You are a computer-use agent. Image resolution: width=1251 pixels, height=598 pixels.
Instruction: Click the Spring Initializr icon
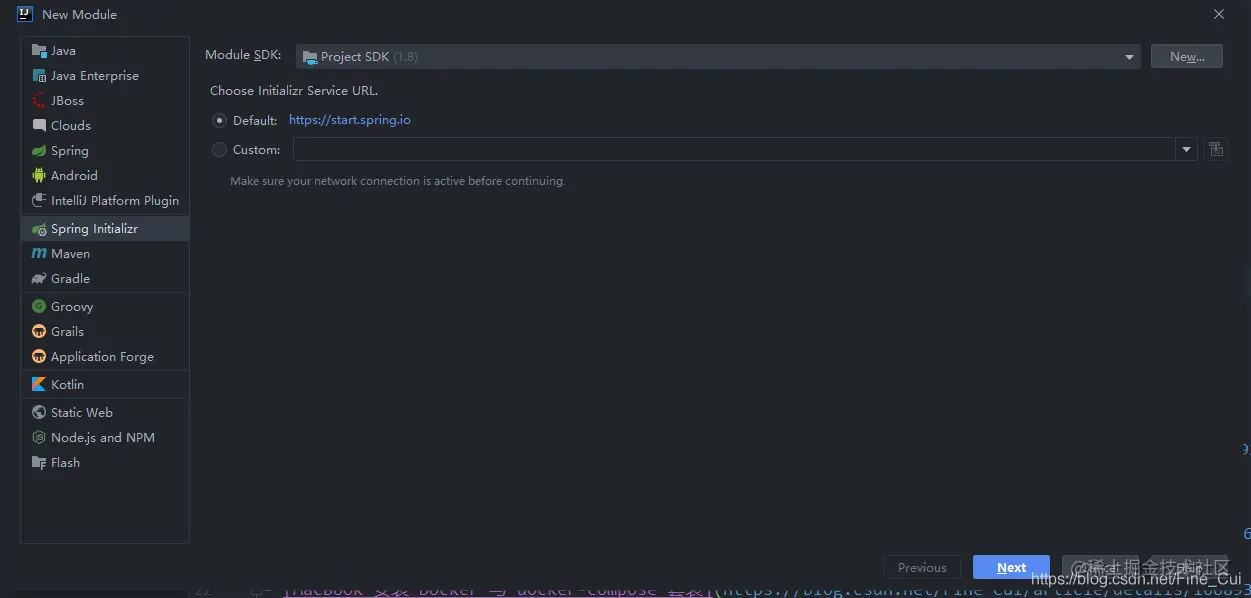(x=39, y=229)
